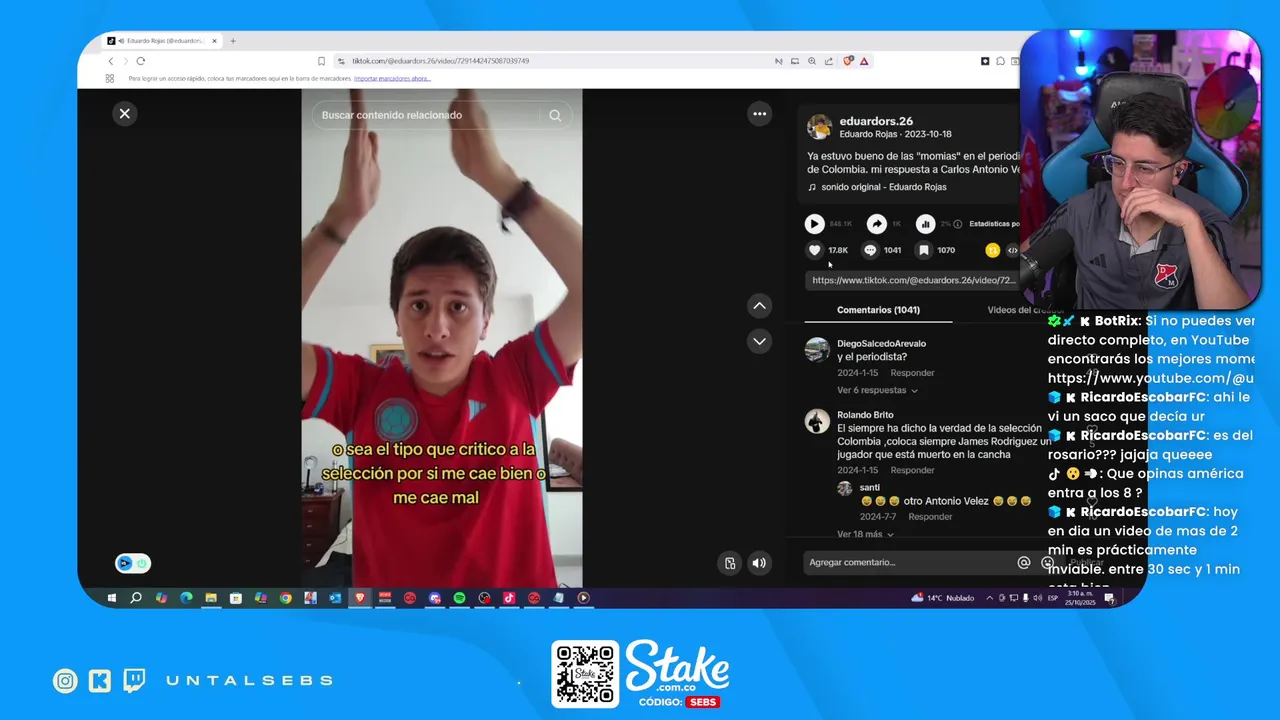Open eduardors.26 profile name
This screenshot has height=720, width=1280.
[876, 121]
